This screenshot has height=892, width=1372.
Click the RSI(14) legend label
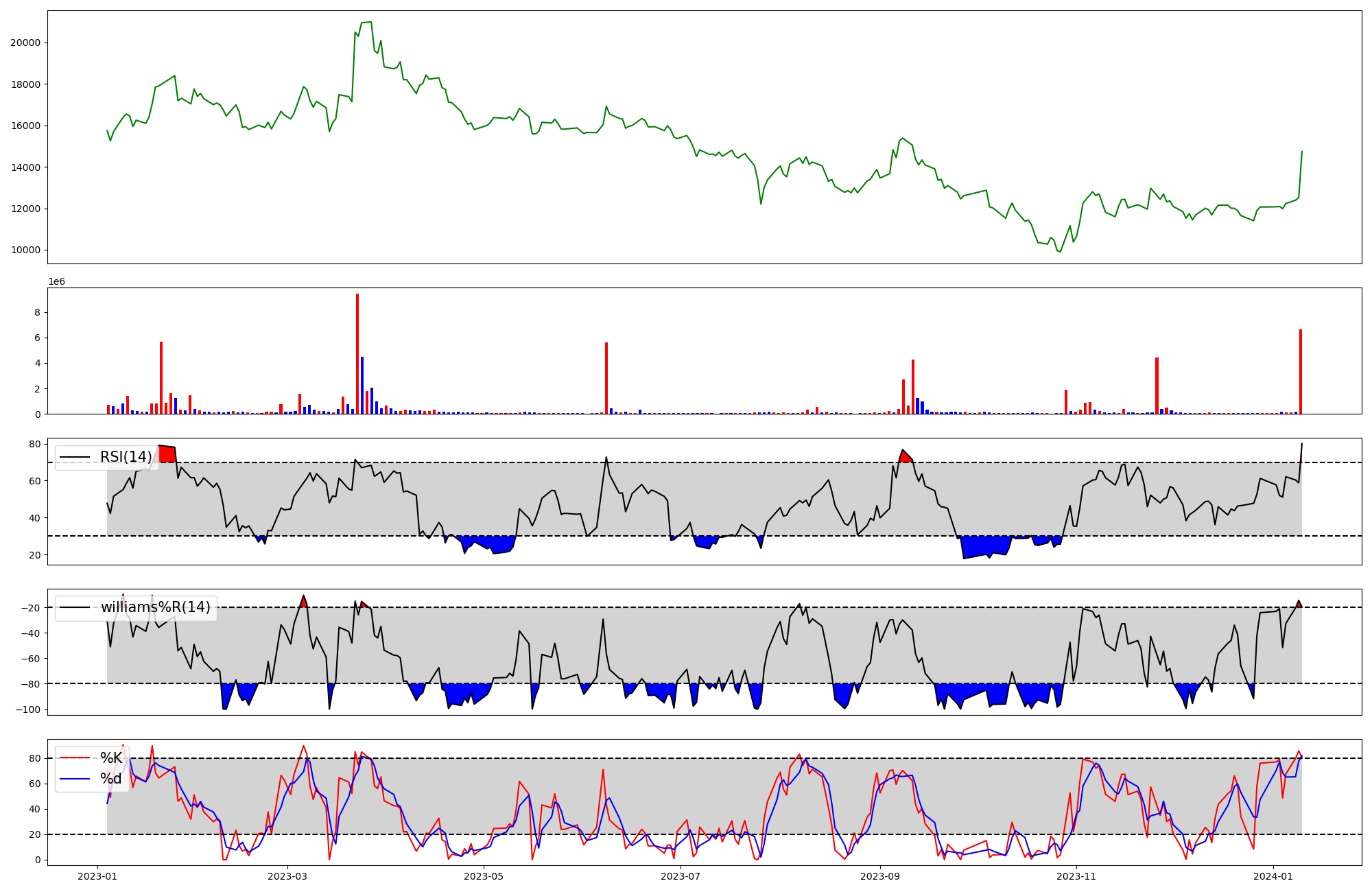126,457
